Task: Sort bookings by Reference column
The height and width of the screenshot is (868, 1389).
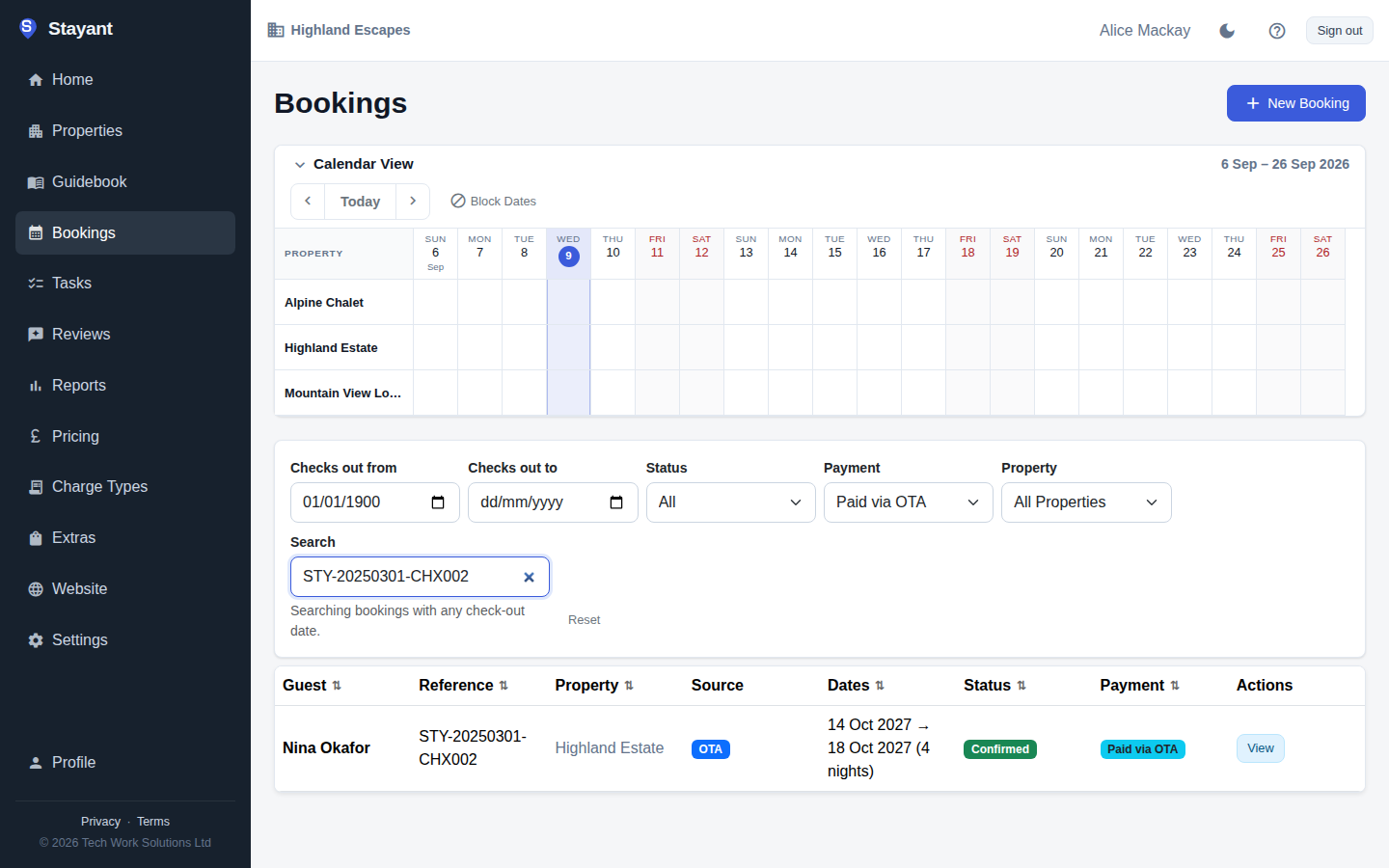Action: click(463, 686)
